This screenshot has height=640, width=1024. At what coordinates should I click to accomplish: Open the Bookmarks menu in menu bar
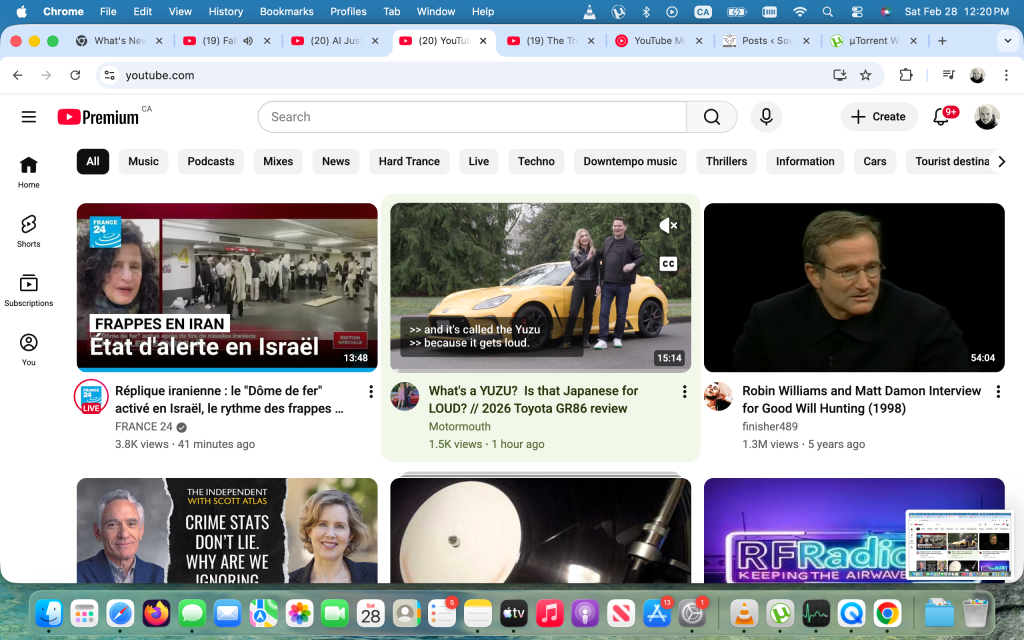pos(286,11)
